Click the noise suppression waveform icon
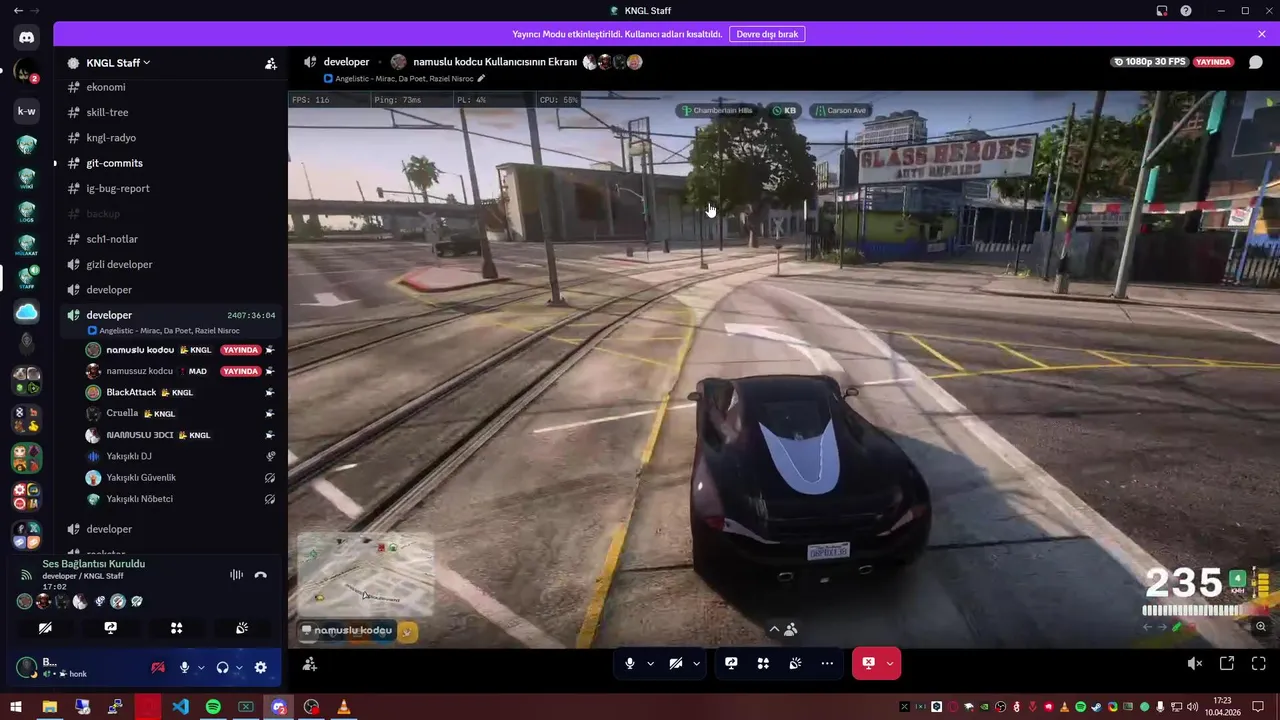The image size is (1280, 720). [236, 575]
